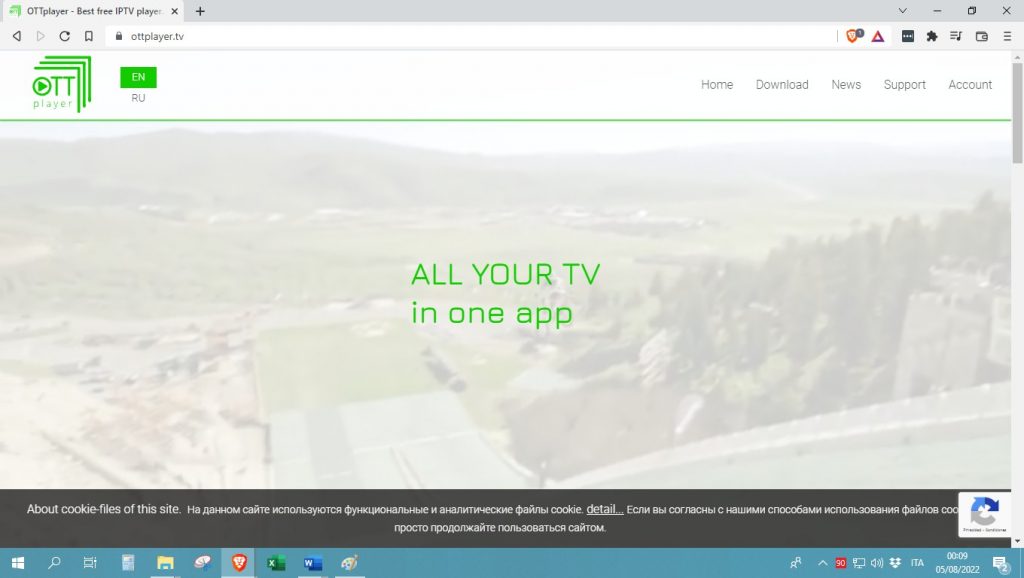
Task: Go to the Account page
Action: click(x=969, y=85)
